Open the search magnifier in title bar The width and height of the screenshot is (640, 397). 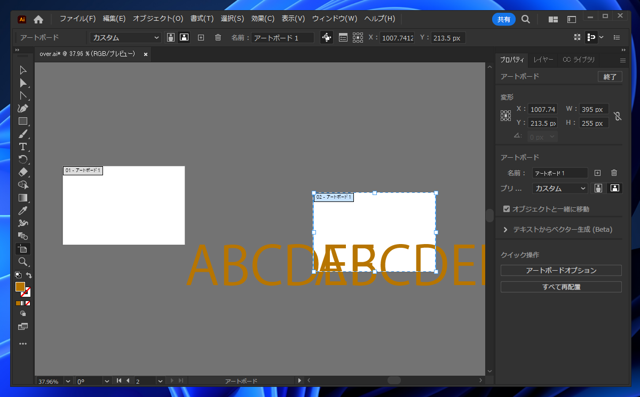(x=526, y=19)
